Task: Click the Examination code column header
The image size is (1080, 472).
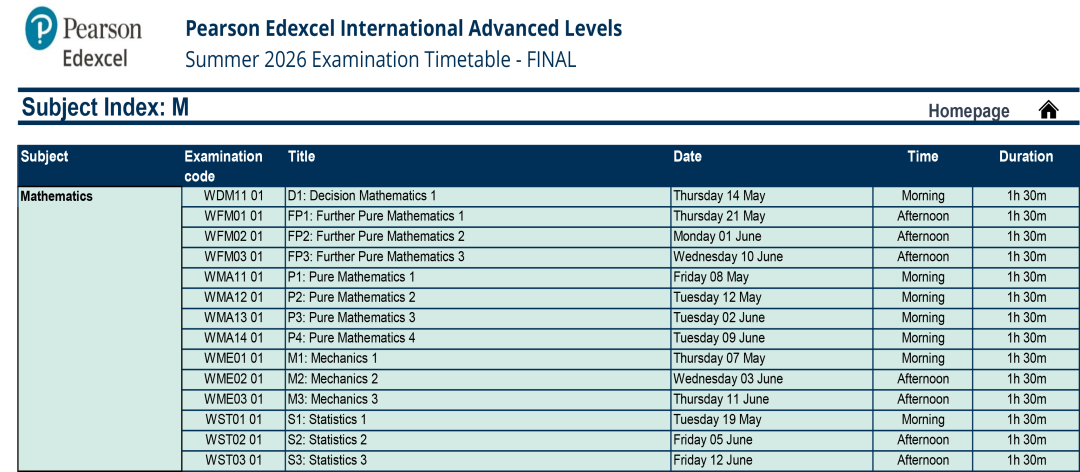Action: (x=223, y=166)
